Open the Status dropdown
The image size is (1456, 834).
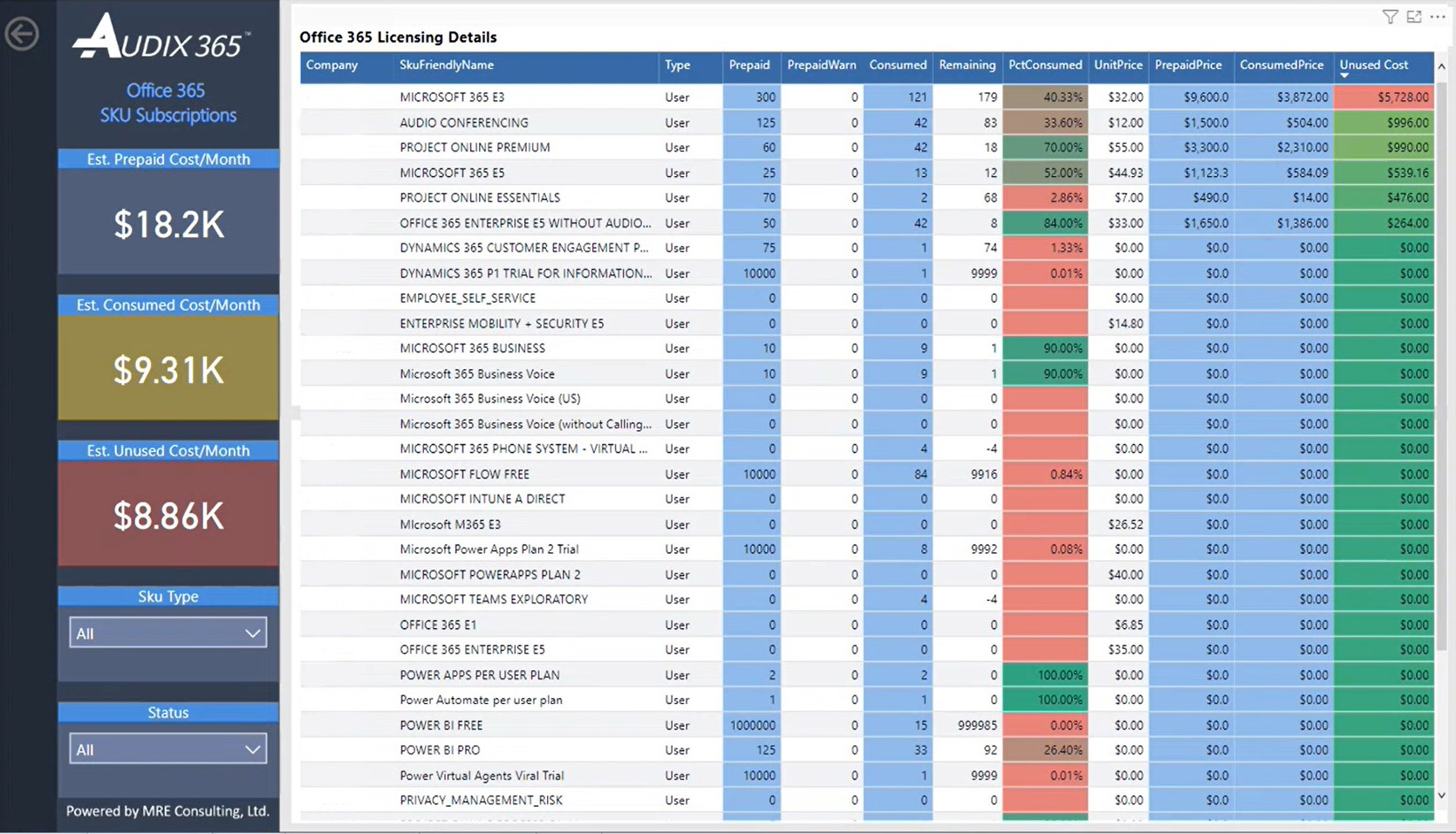tap(168, 749)
